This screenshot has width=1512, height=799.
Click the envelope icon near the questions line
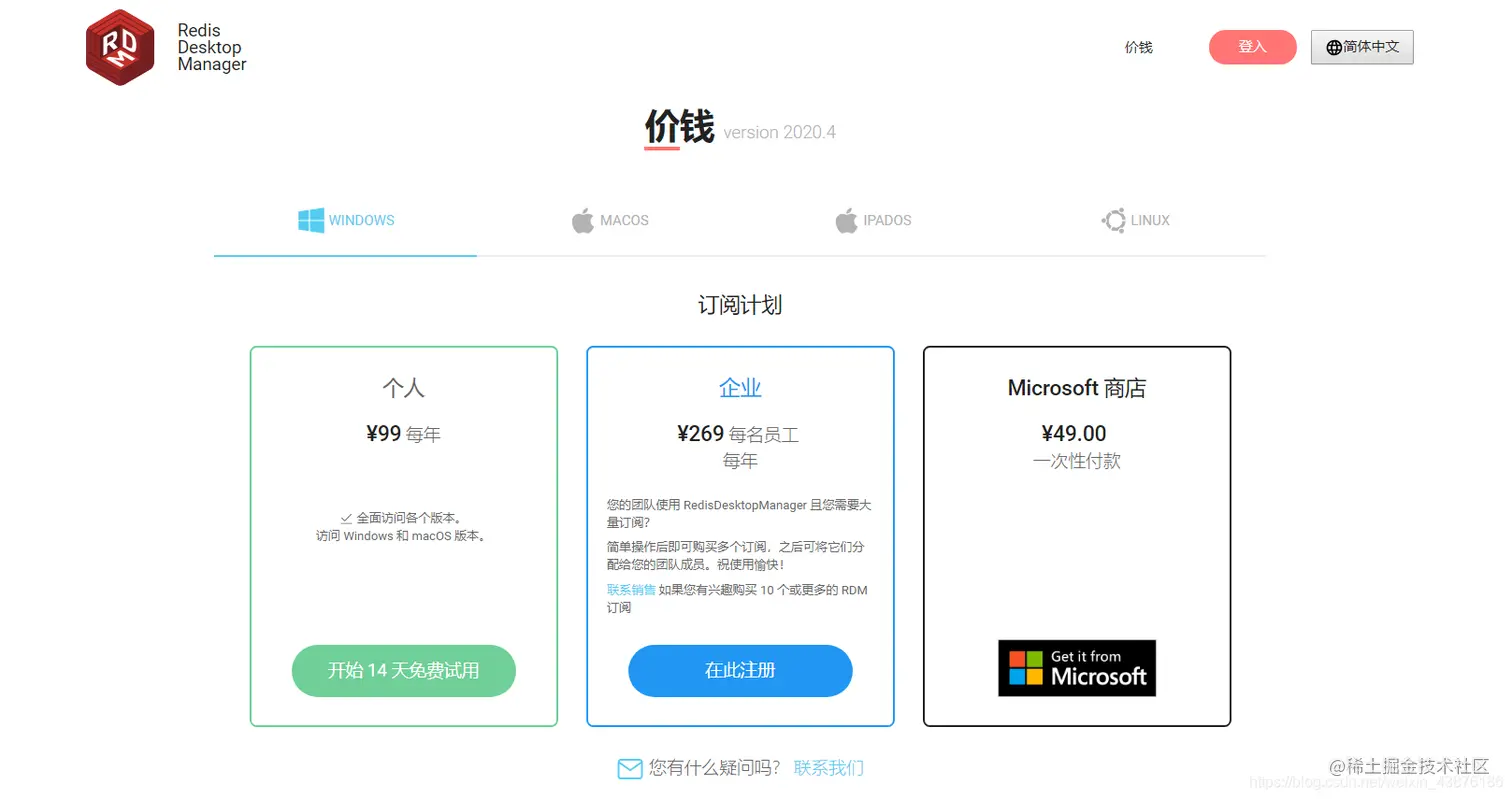tap(630, 768)
